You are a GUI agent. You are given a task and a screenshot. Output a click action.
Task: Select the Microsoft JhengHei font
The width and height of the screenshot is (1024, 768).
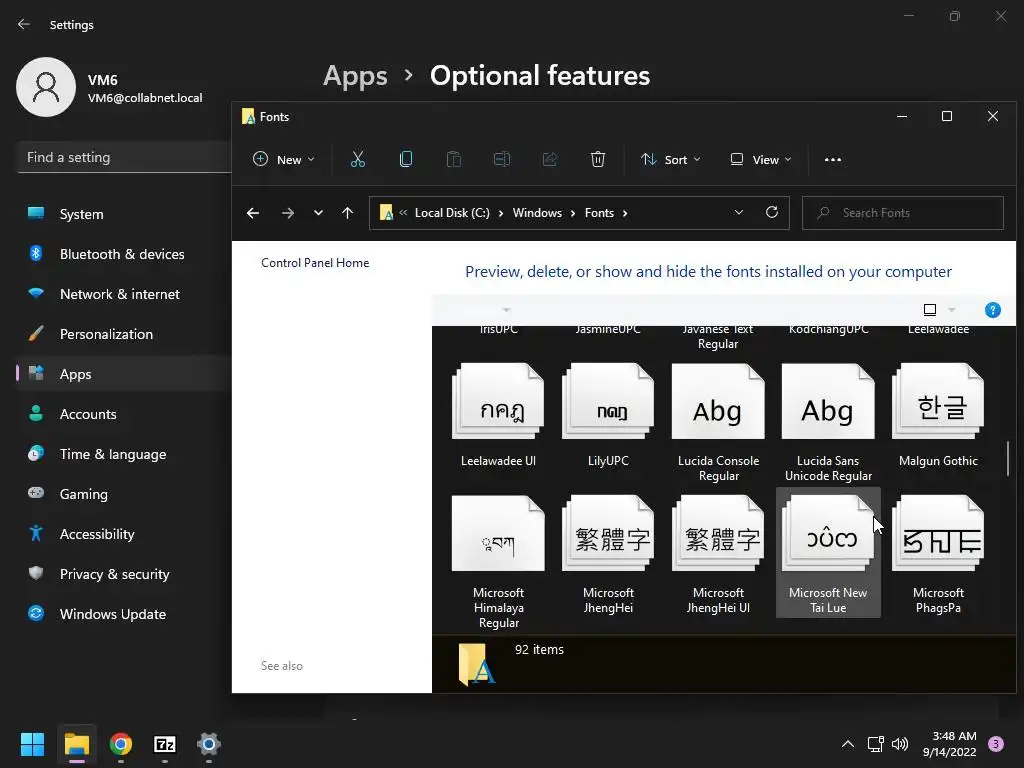[x=608, y=555]
